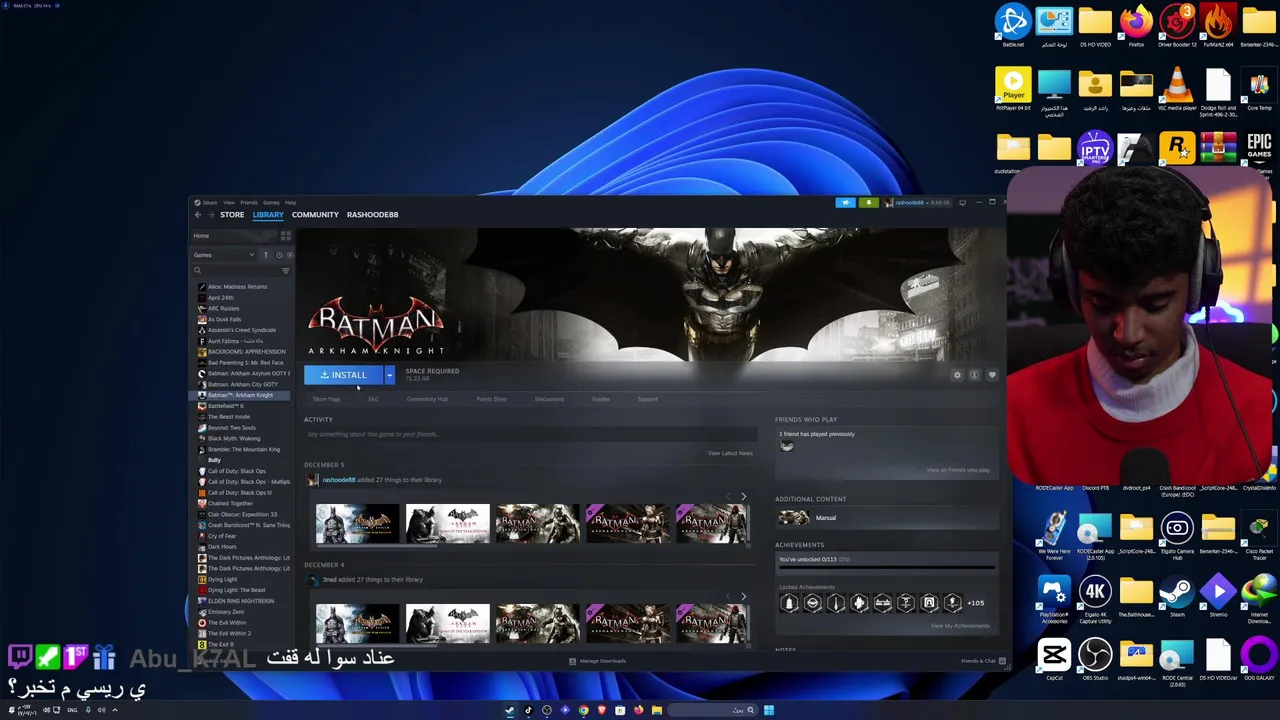Toggle the ready-to-play filter icon

pyautogui.click(x=289, y=255)
